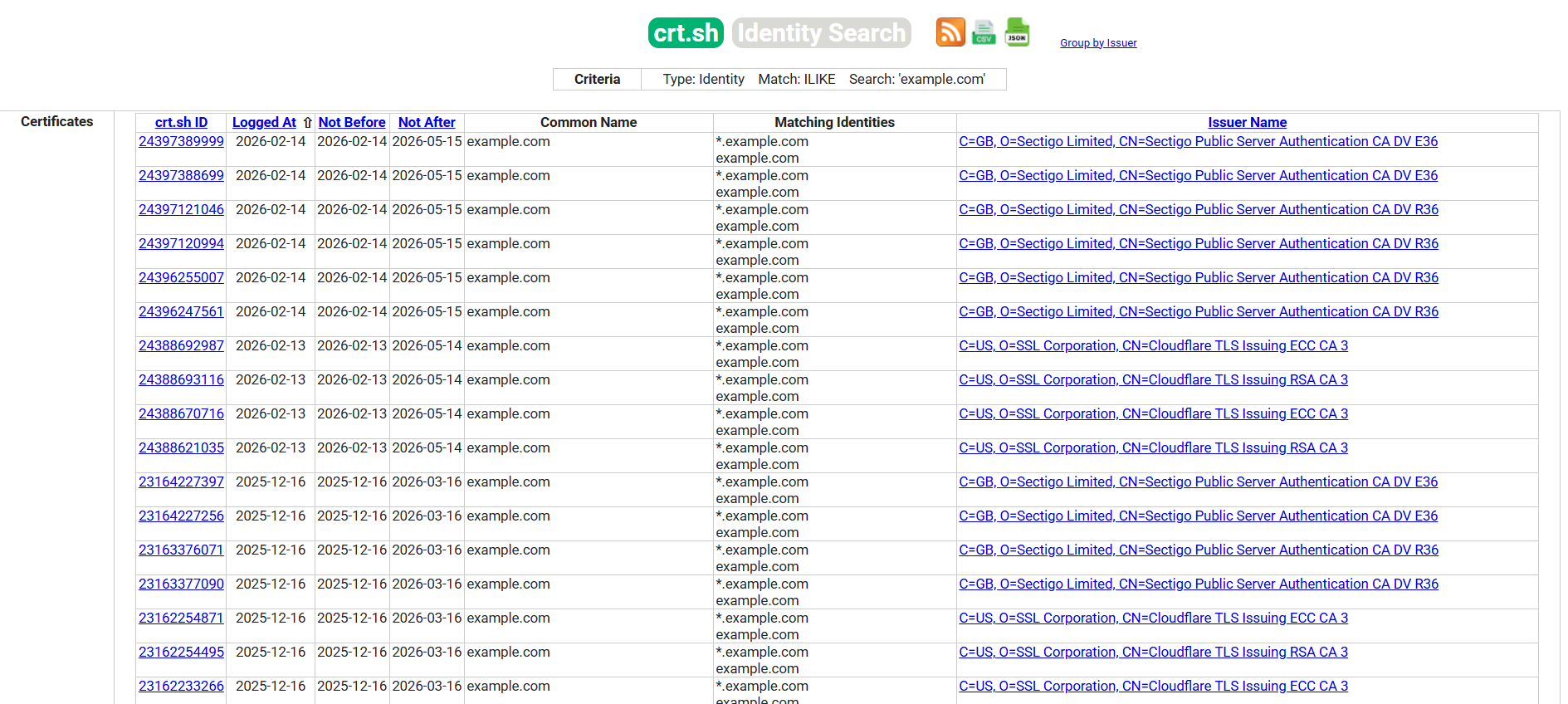Open certificate ID 24388670716
The height and width of the screenshot is (704, 1568).
pyautogui.click(x=181, y=413)
